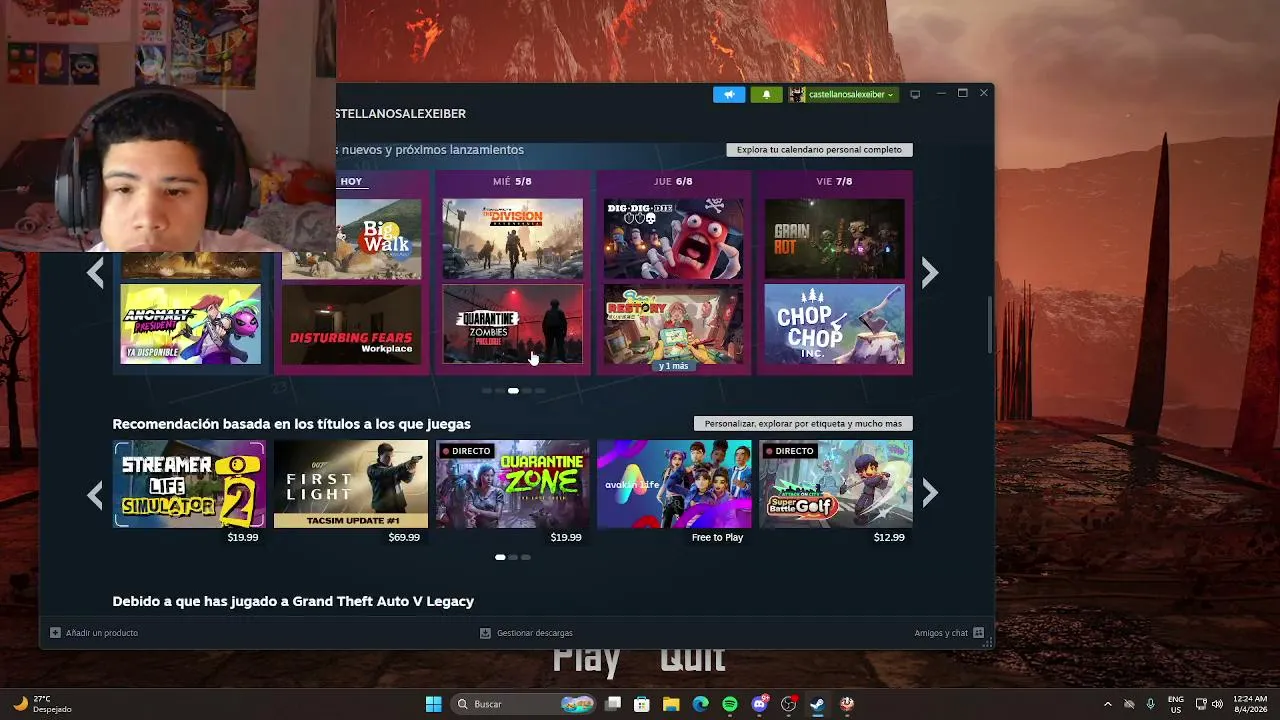Select second recommendations carousel dot
1280x720 pixels.
pos(513,557)
